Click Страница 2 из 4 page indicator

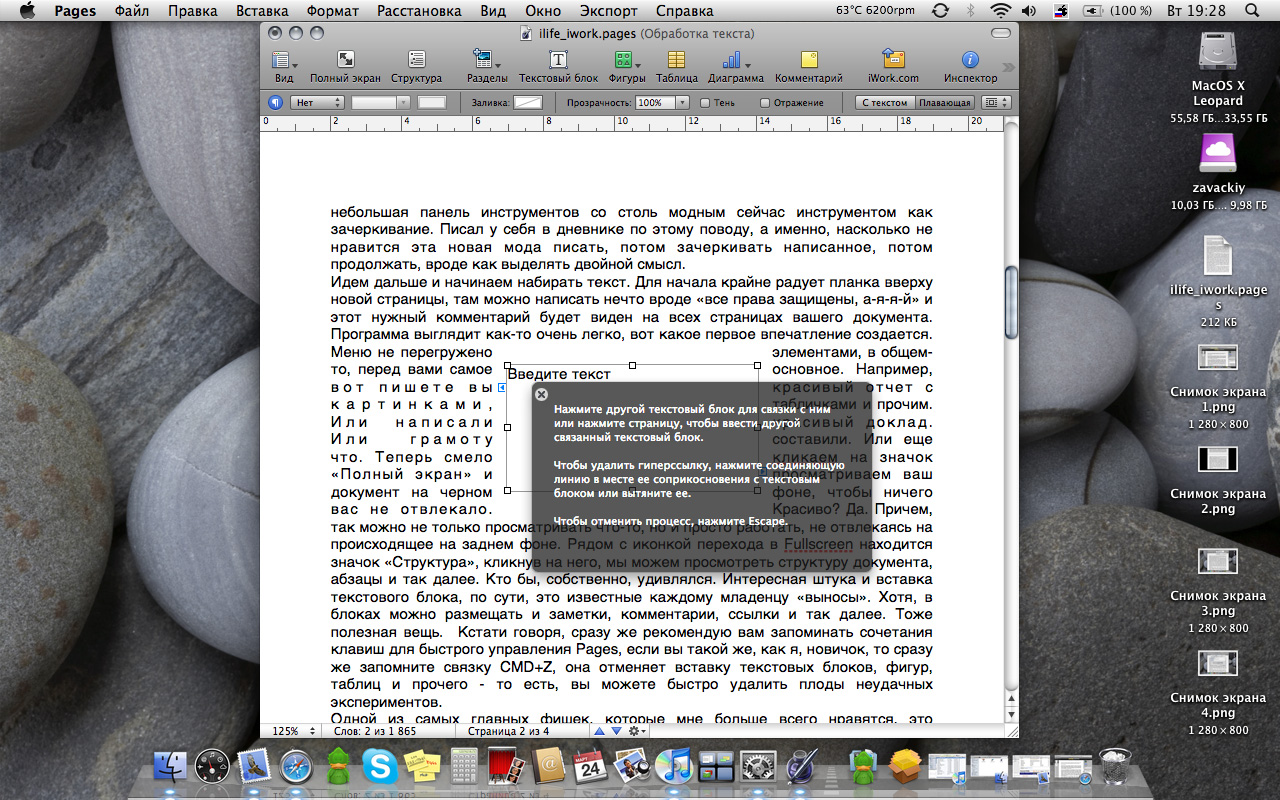click(510, 731)
